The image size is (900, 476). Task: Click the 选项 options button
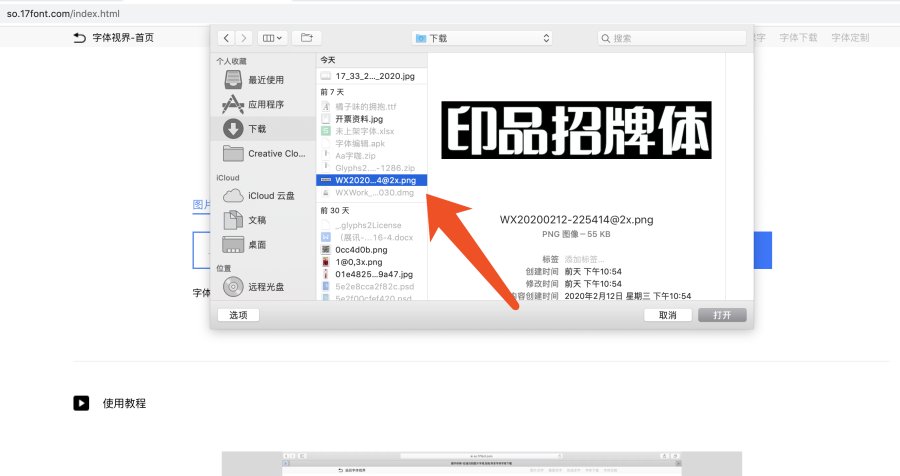tap(238, 315)
